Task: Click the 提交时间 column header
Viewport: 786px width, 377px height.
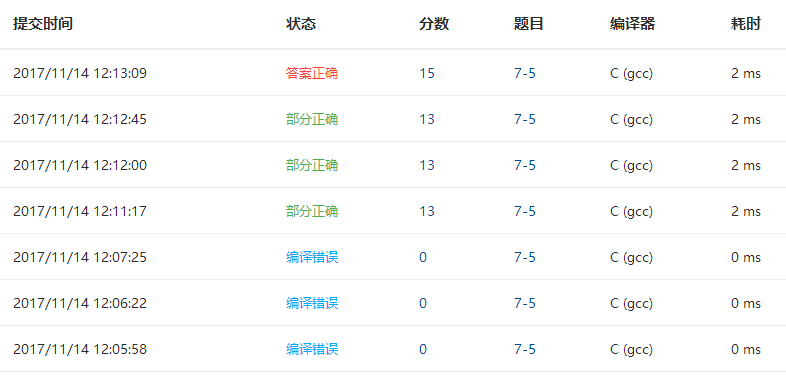Action: click(43, 24)
